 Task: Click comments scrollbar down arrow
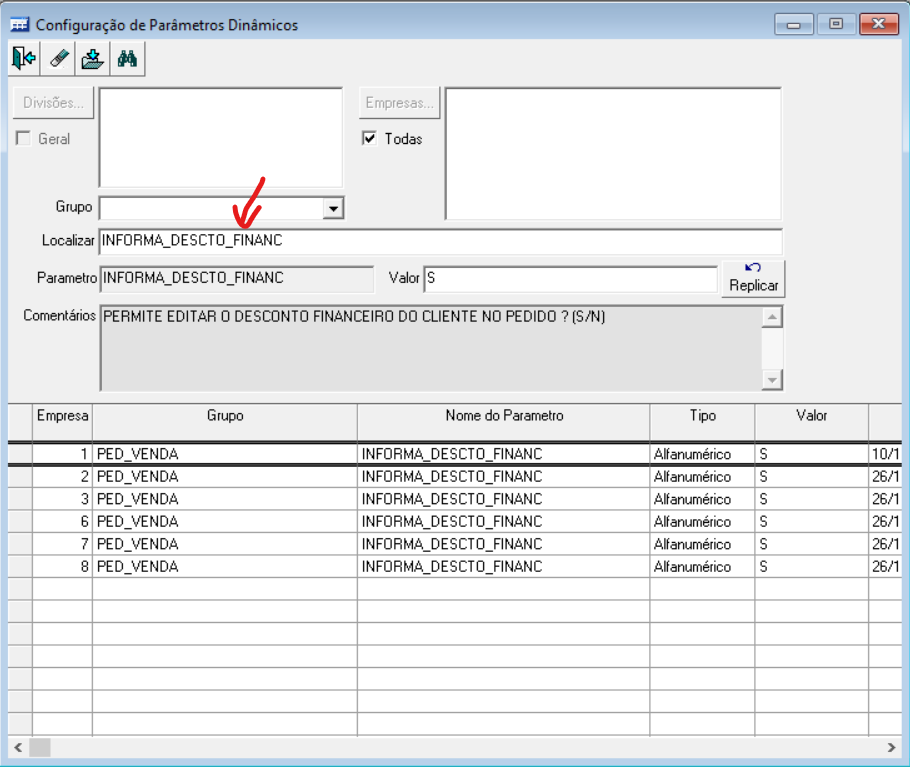(772, 380)
